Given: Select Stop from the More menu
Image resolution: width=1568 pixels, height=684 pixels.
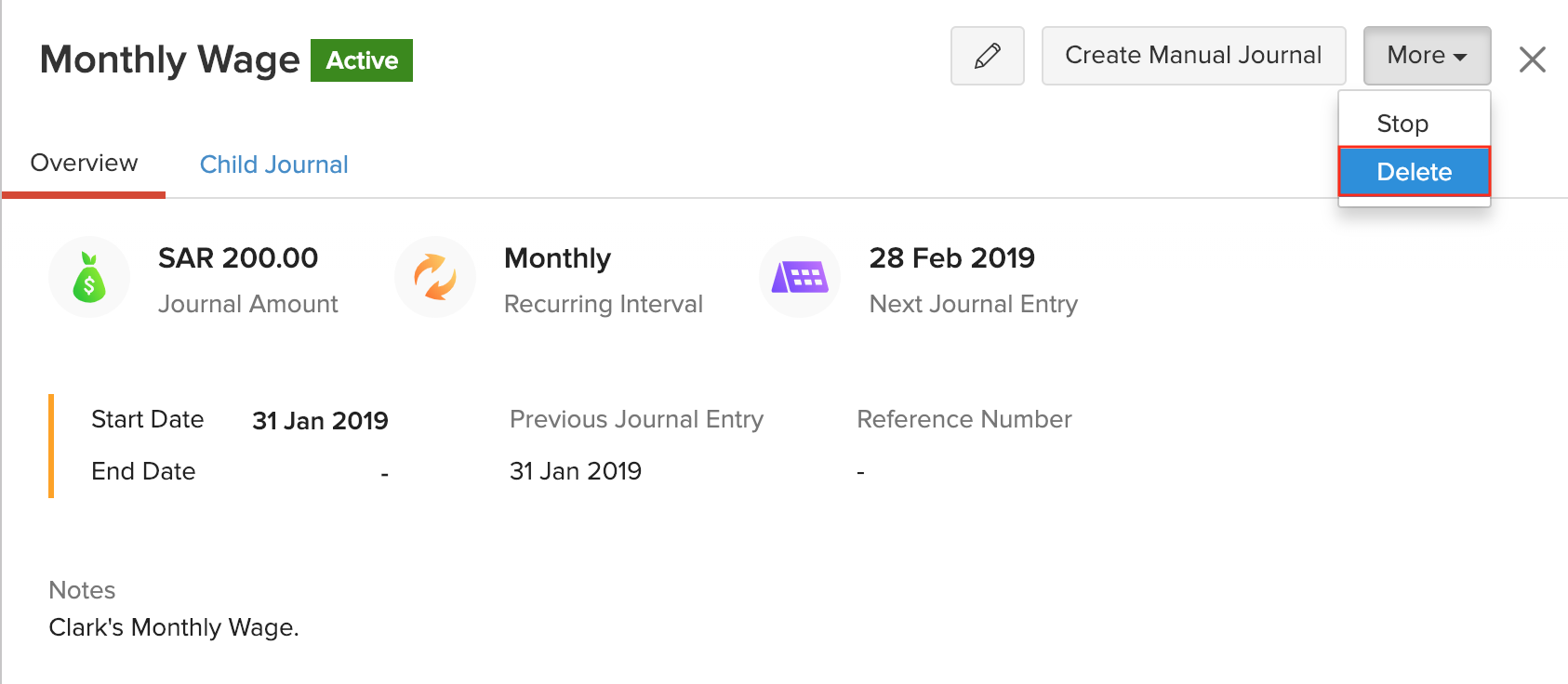Looking at the screenshot, I should (1402, 124).
